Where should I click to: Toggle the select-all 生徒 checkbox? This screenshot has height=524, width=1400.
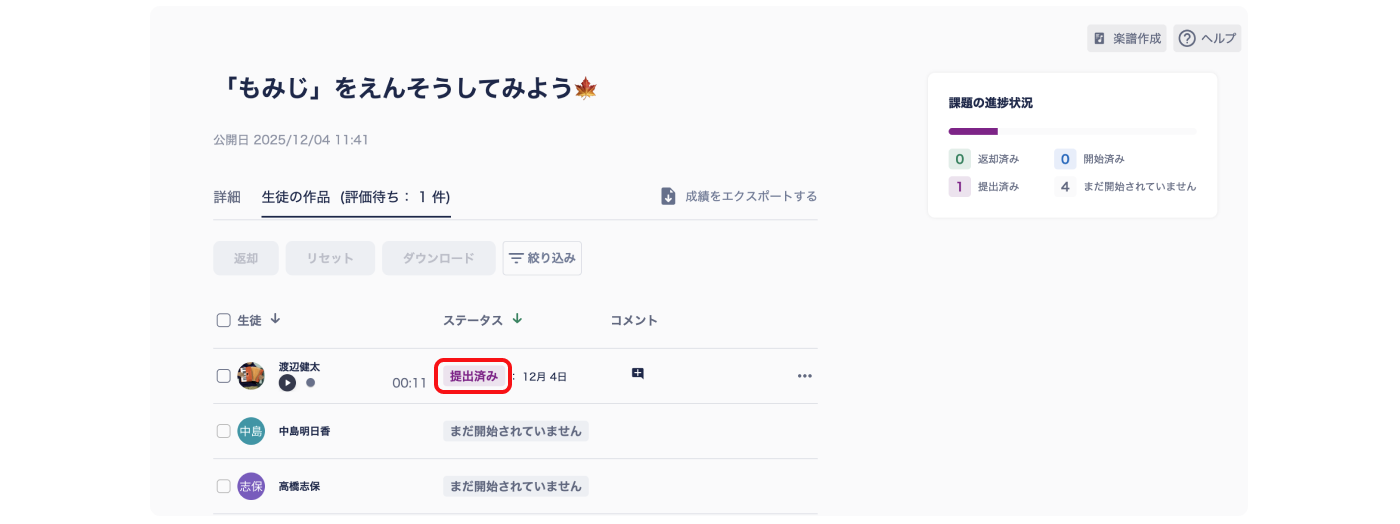coord(224,321)
